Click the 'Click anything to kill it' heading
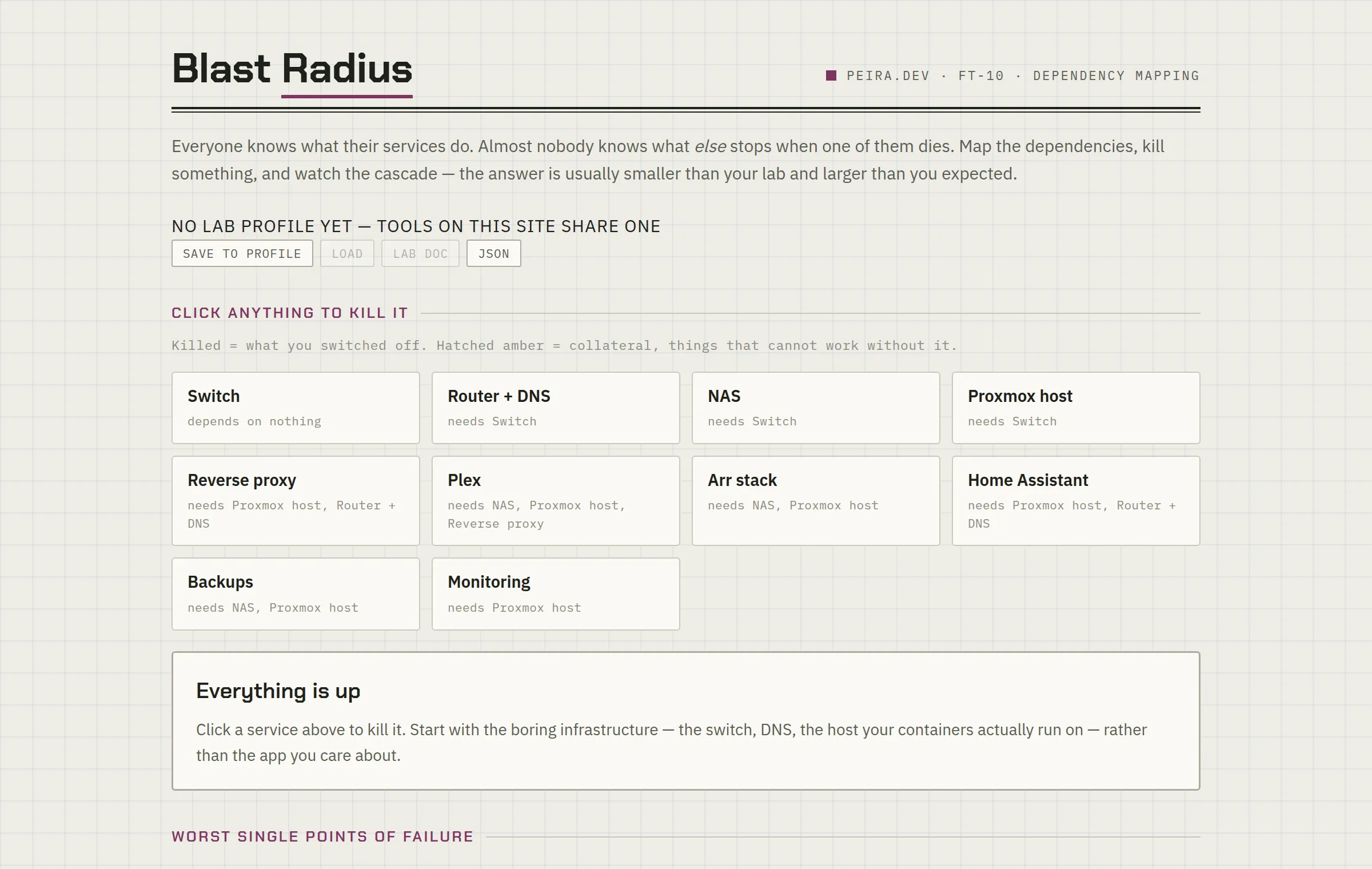 pos(290,313)
